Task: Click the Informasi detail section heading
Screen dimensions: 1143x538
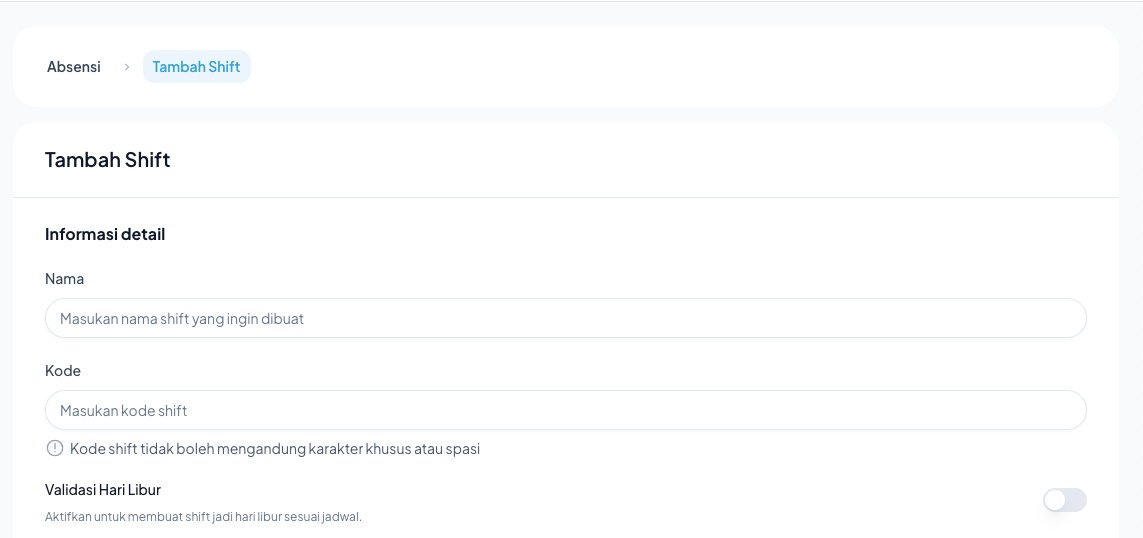Action: (x=105, y=234)
